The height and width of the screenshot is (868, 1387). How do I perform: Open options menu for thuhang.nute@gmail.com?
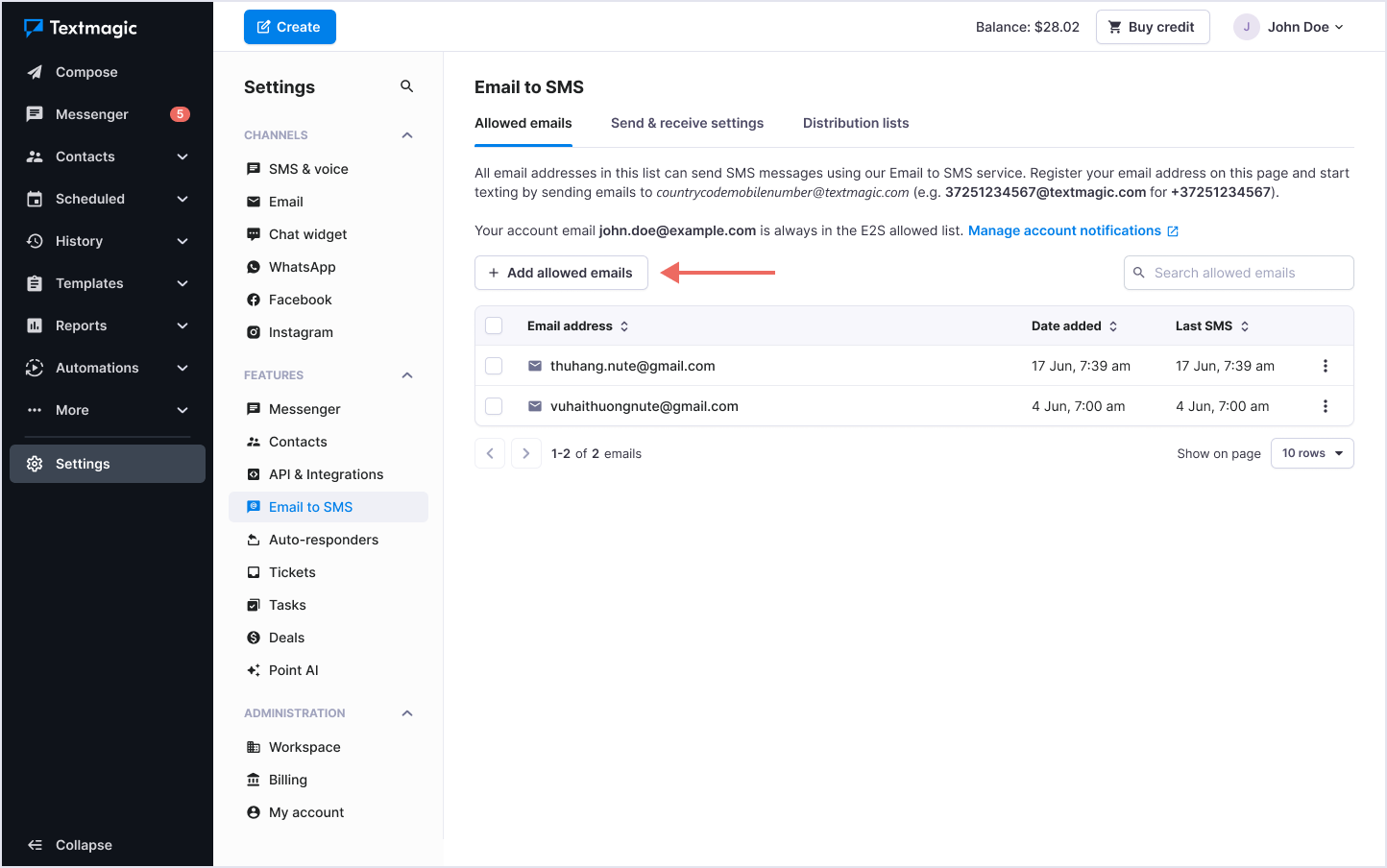pos(1325,366)
